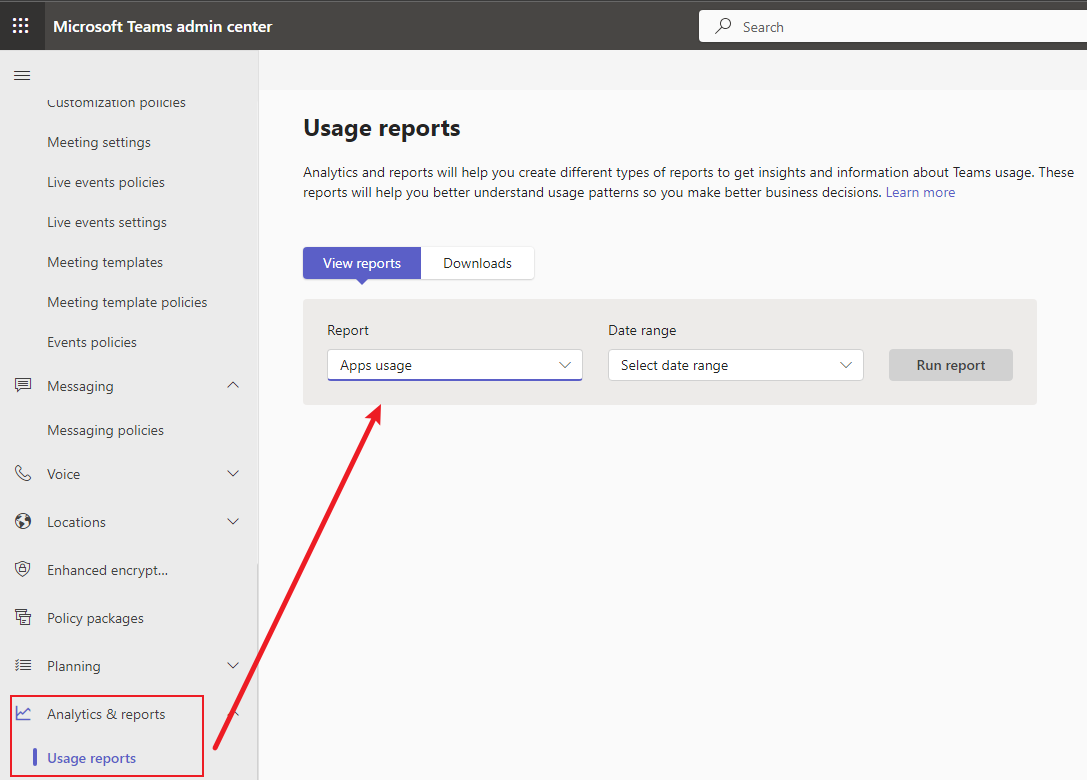Click the Microsoft Teams admin center title

click(x=163, y=26)
